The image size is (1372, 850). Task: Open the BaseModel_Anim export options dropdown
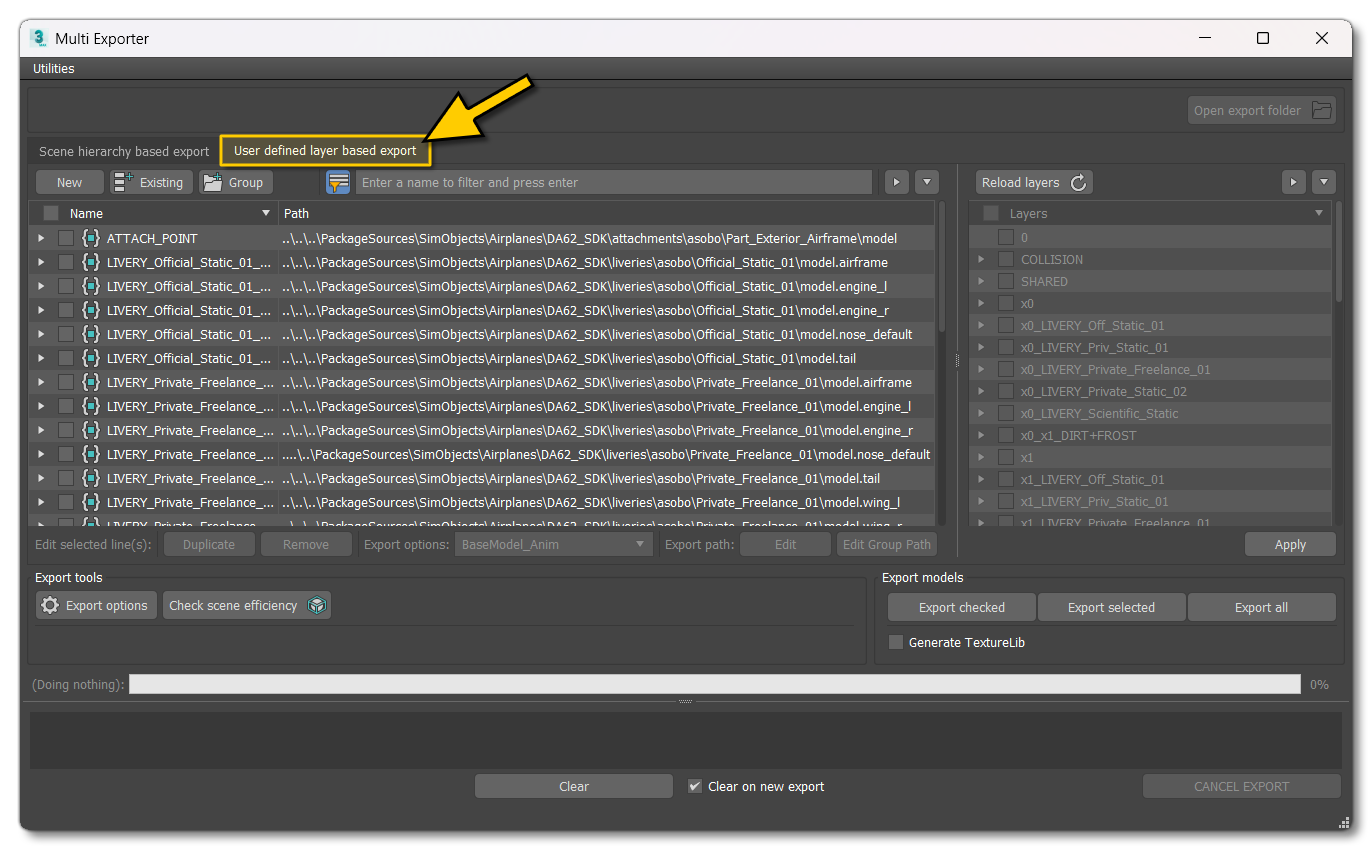point(553,544)
